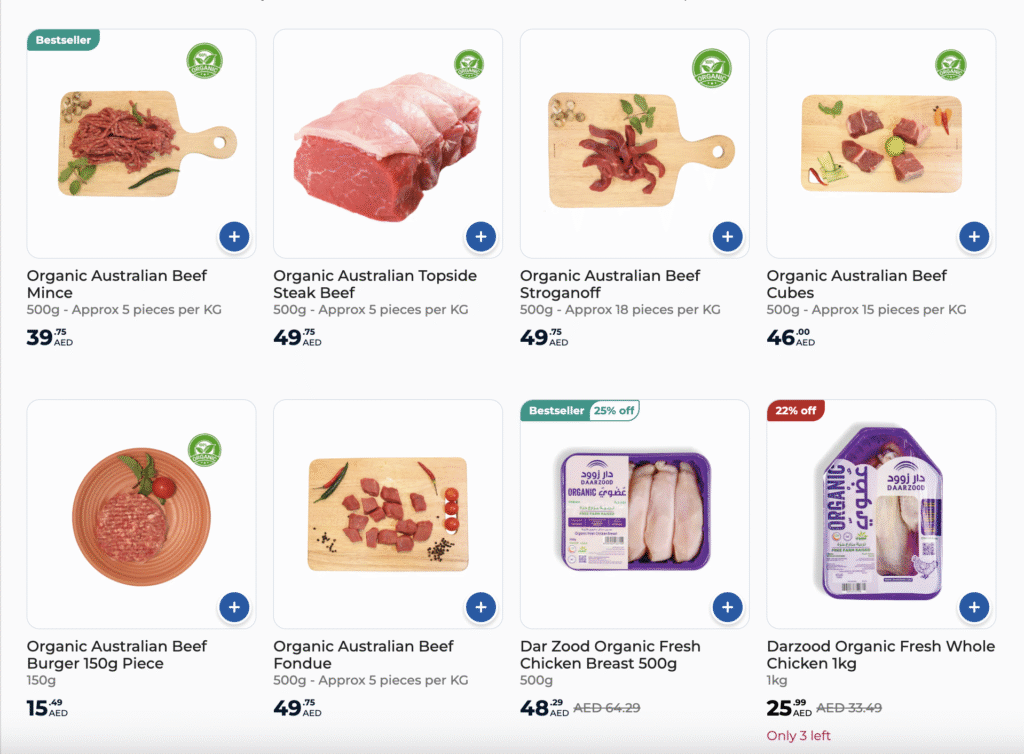Click the Bestseller 25% off badge

click(x=580, y=411)
